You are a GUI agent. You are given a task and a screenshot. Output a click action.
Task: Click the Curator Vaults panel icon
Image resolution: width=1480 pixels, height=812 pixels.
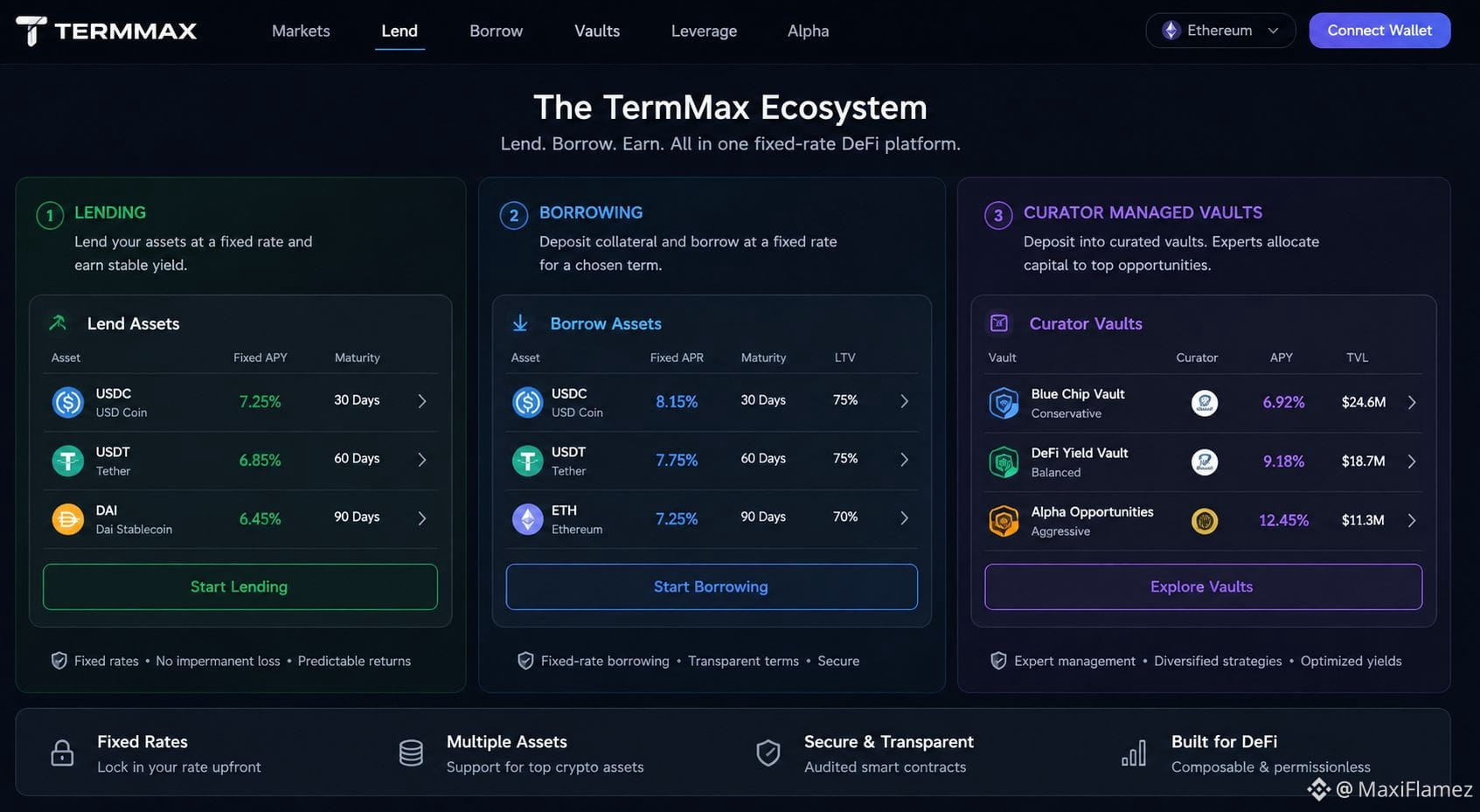click(999, 323)
